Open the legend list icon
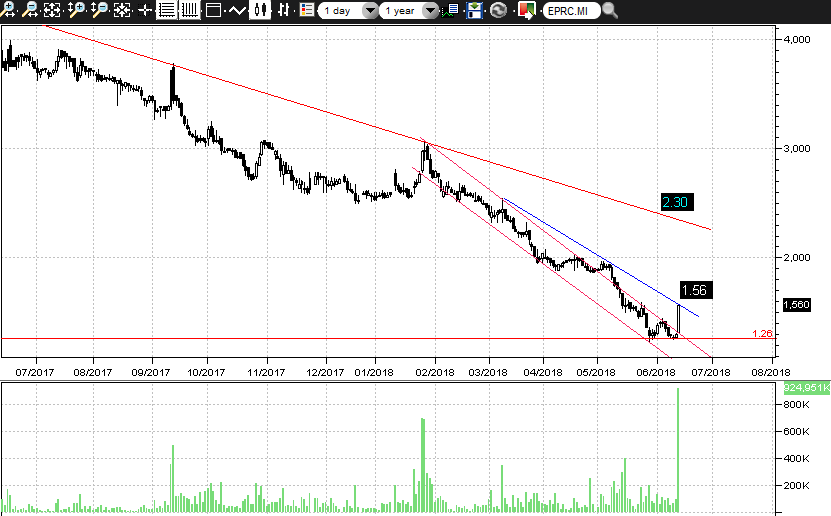This screenshot has height=516, width=831. tap(306, 10)
